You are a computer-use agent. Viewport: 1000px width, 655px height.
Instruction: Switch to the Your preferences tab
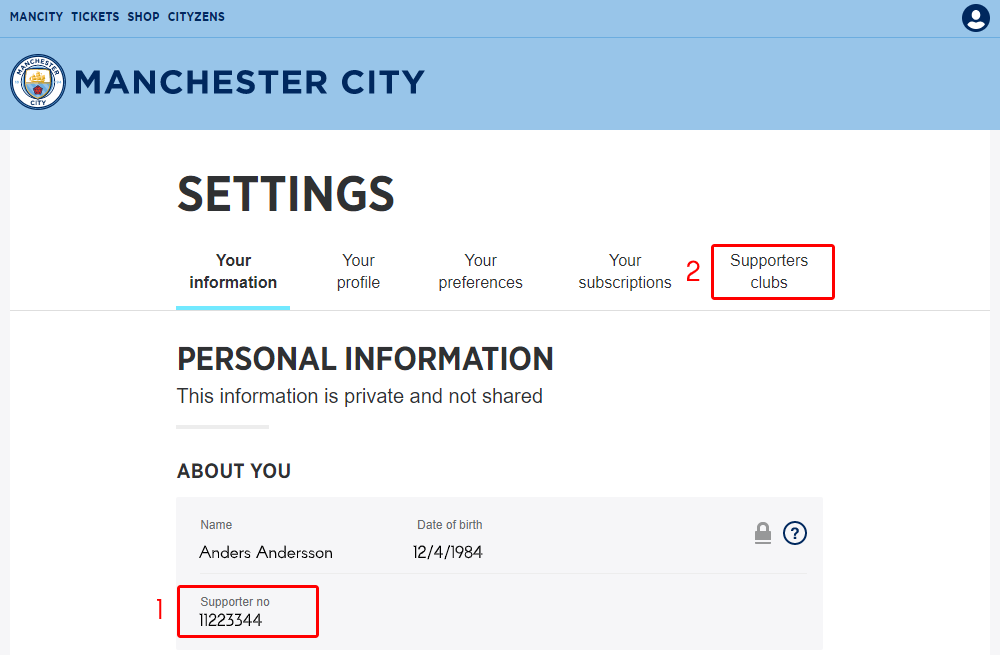click(480, 272)
